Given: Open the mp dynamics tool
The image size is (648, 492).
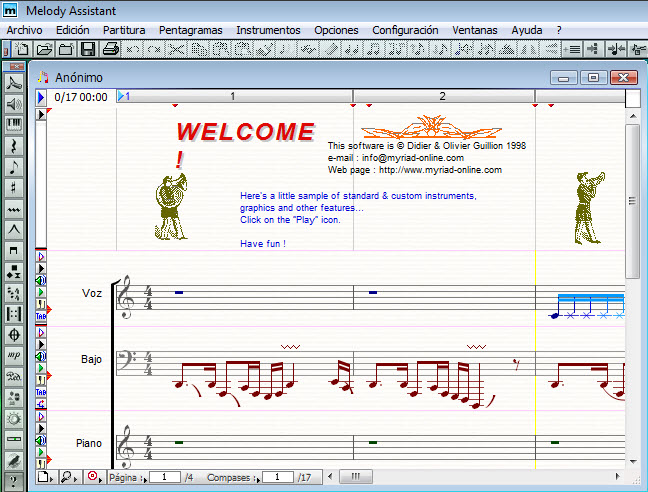Looking at the screenshot, I should pyautogui.click(x=14, y=356).
